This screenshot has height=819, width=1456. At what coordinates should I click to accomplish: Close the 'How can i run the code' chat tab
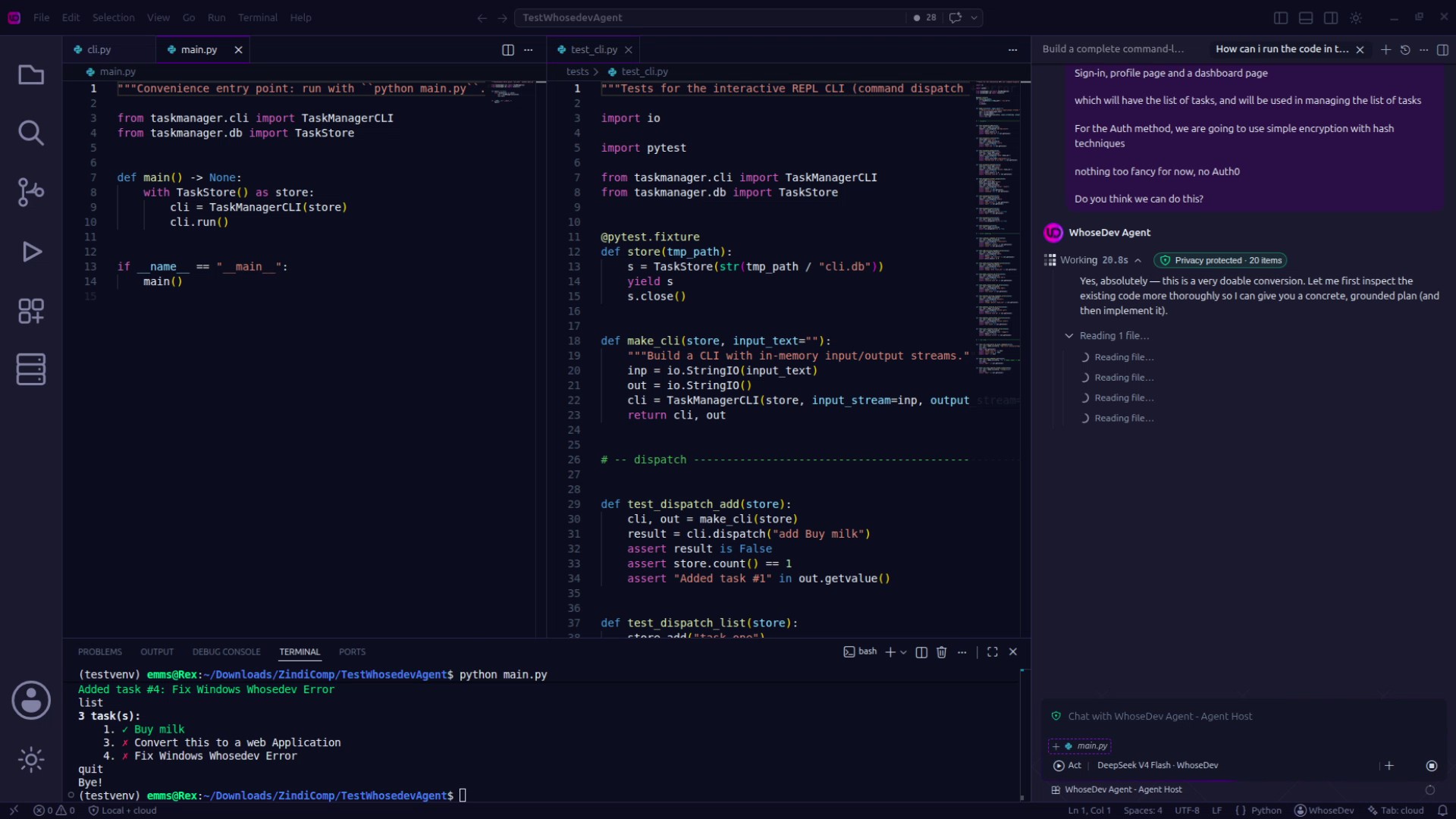1360,50
